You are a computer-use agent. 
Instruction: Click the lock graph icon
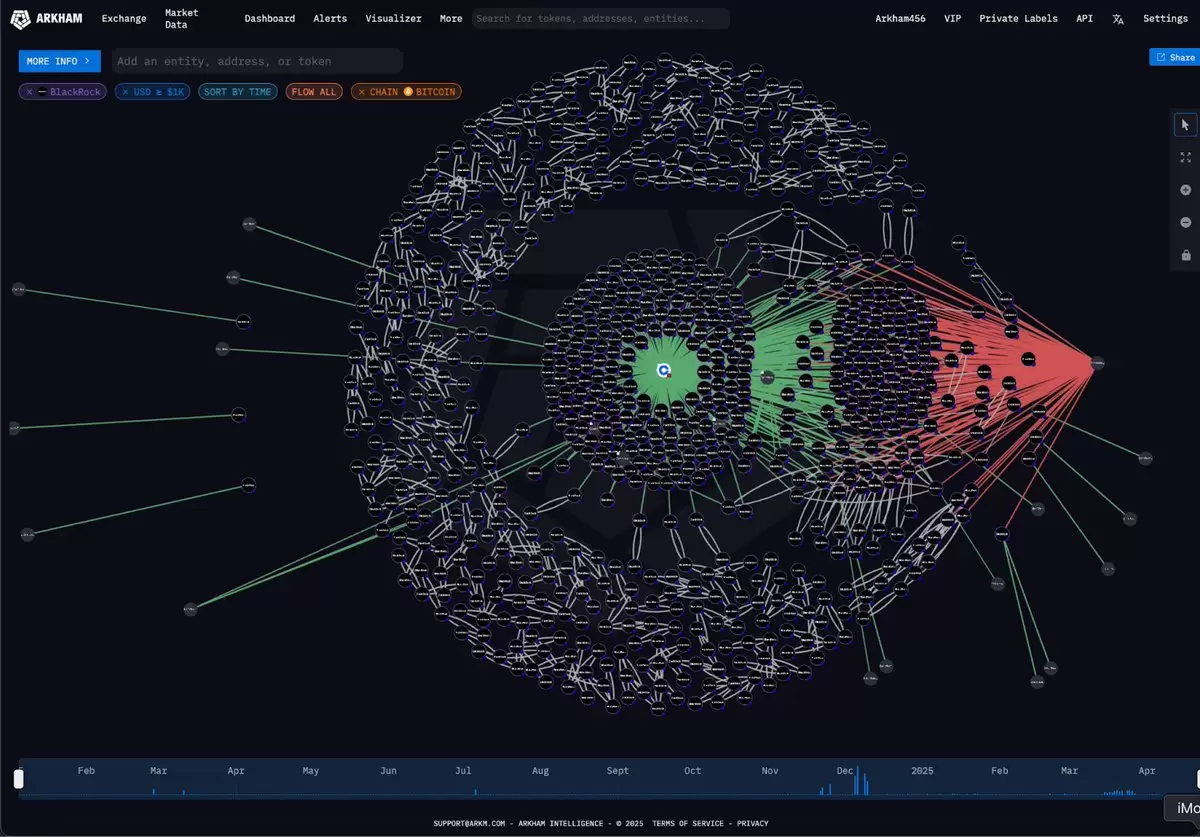pyautogui.click(x=1185, y=255)
